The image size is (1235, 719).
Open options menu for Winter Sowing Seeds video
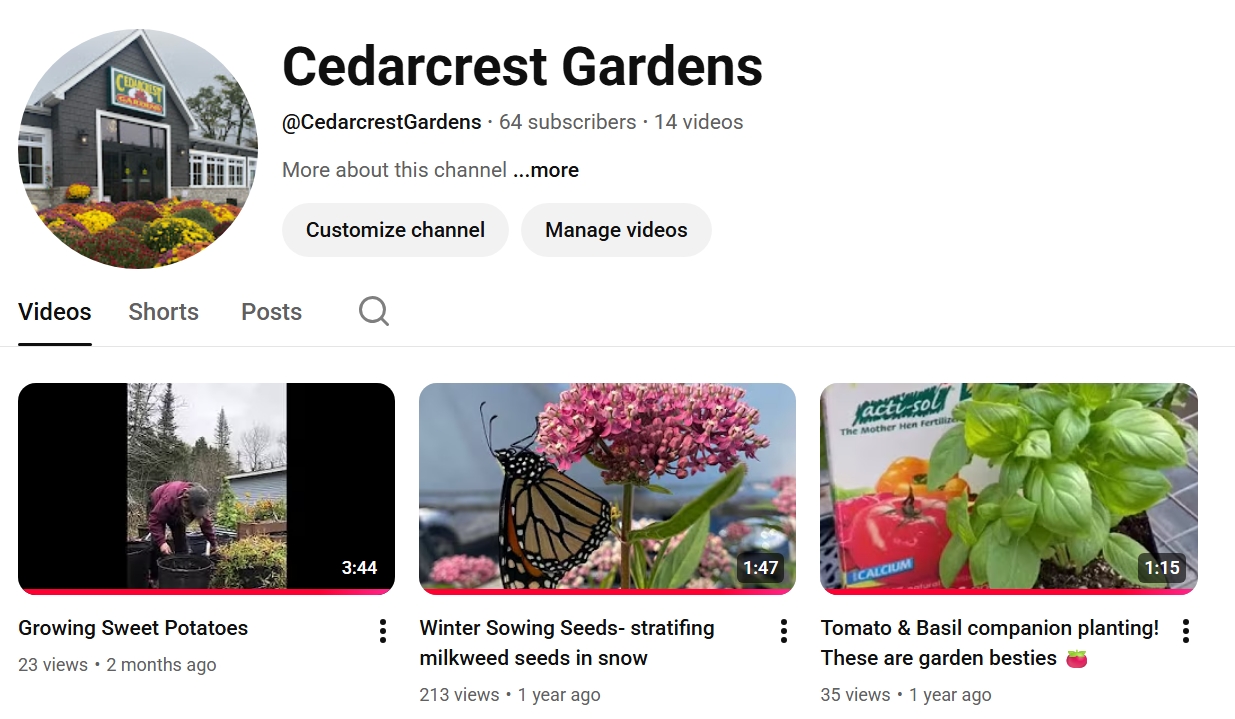(x=783, y=630)
